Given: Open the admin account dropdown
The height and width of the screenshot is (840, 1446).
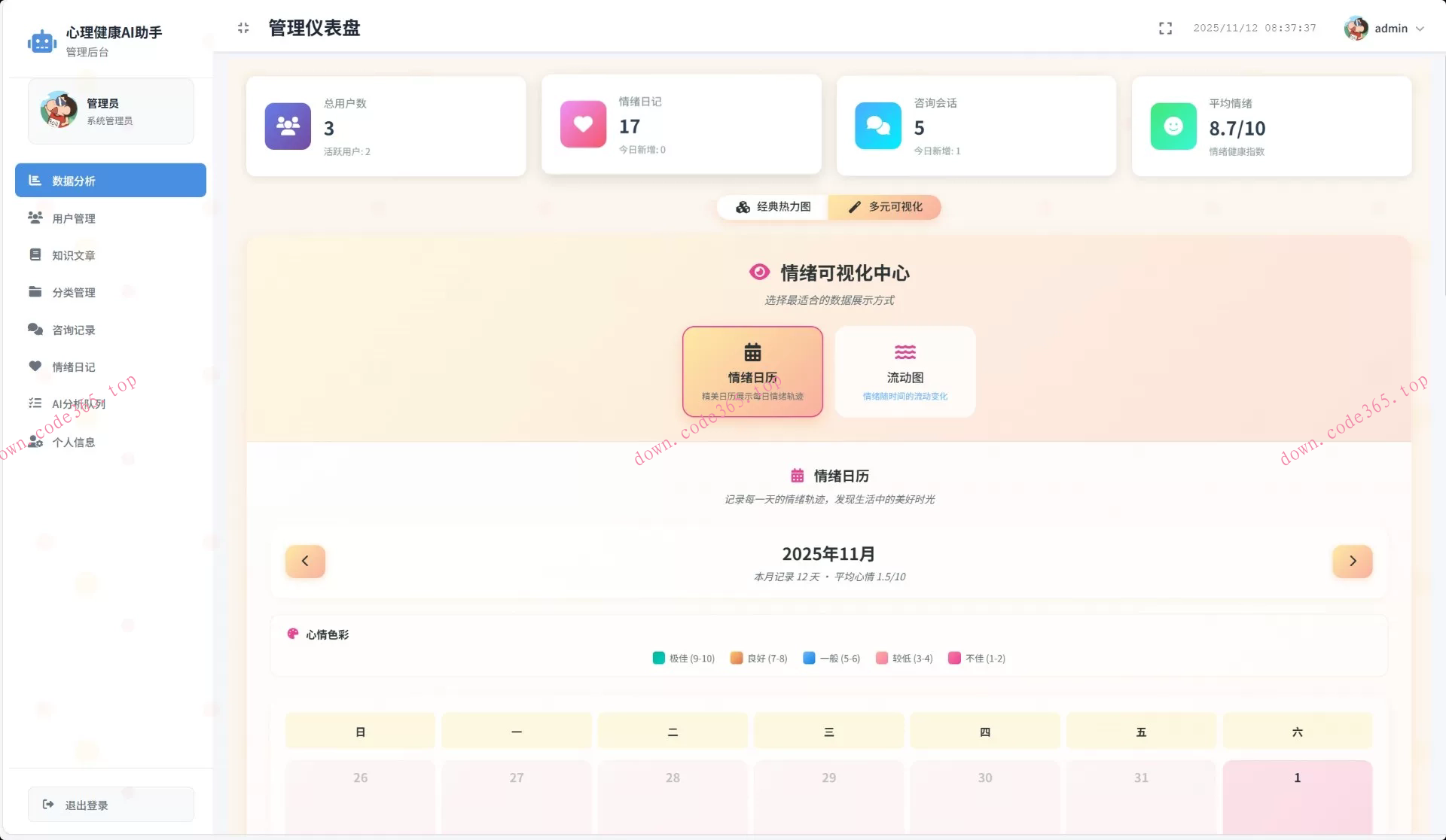Looking at the screenshot, I should point(1386,28).
